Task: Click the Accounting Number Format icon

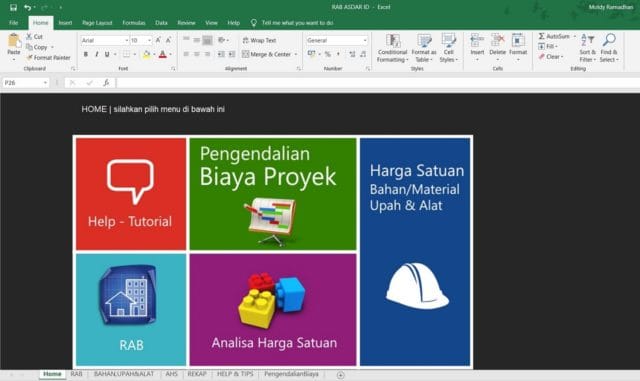Action: [x=311, y=54]
